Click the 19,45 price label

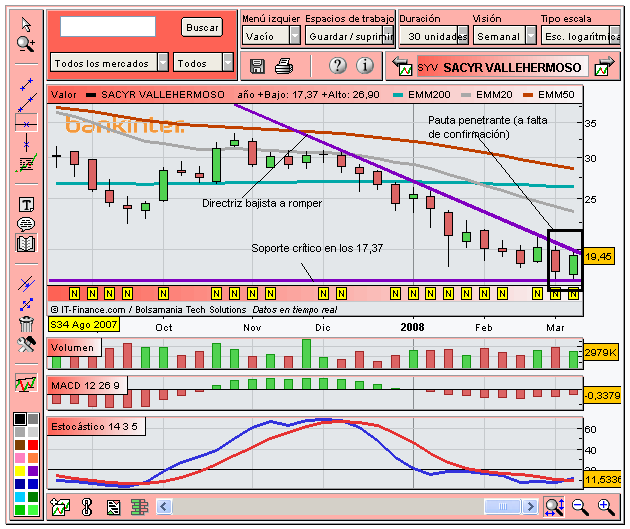[599, 256]
